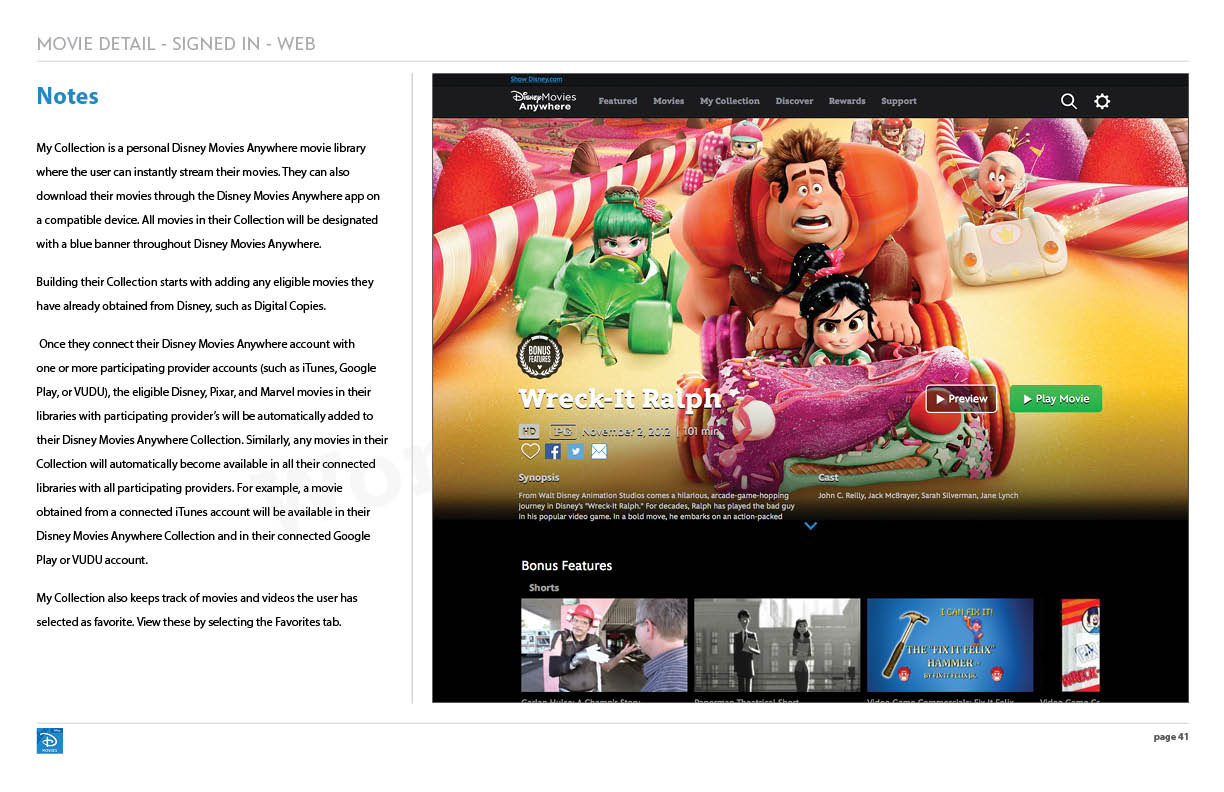Click the Show Disney.com link
The image size is (1224, 792).
[x=536, y=79]
